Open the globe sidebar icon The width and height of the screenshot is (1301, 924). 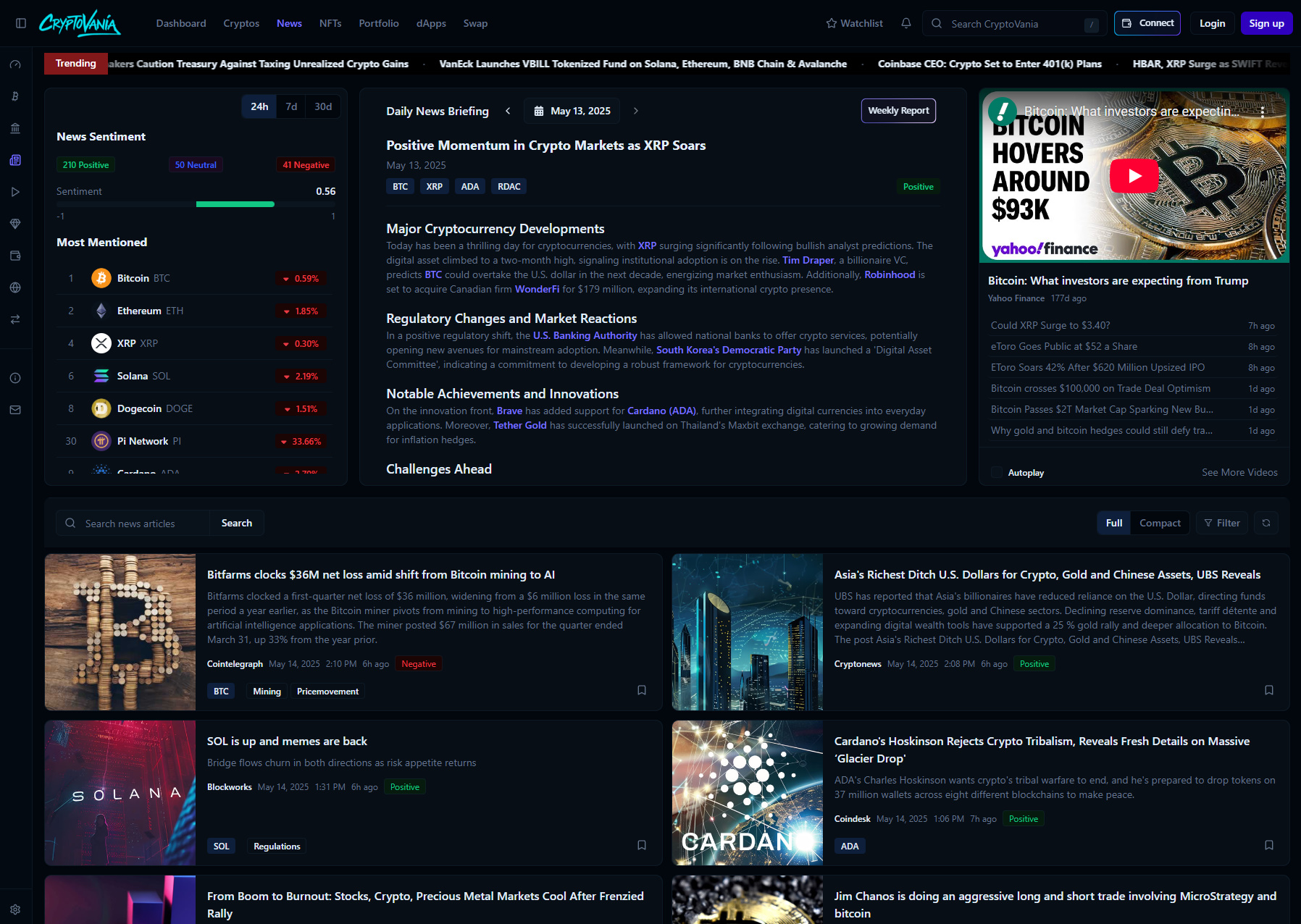click(x=15, y=287)
